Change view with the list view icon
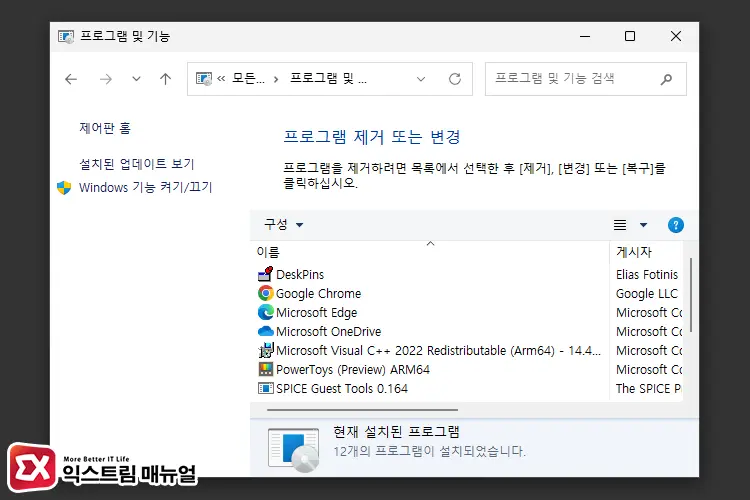750x500 pixels. click(x=620, y=225)
